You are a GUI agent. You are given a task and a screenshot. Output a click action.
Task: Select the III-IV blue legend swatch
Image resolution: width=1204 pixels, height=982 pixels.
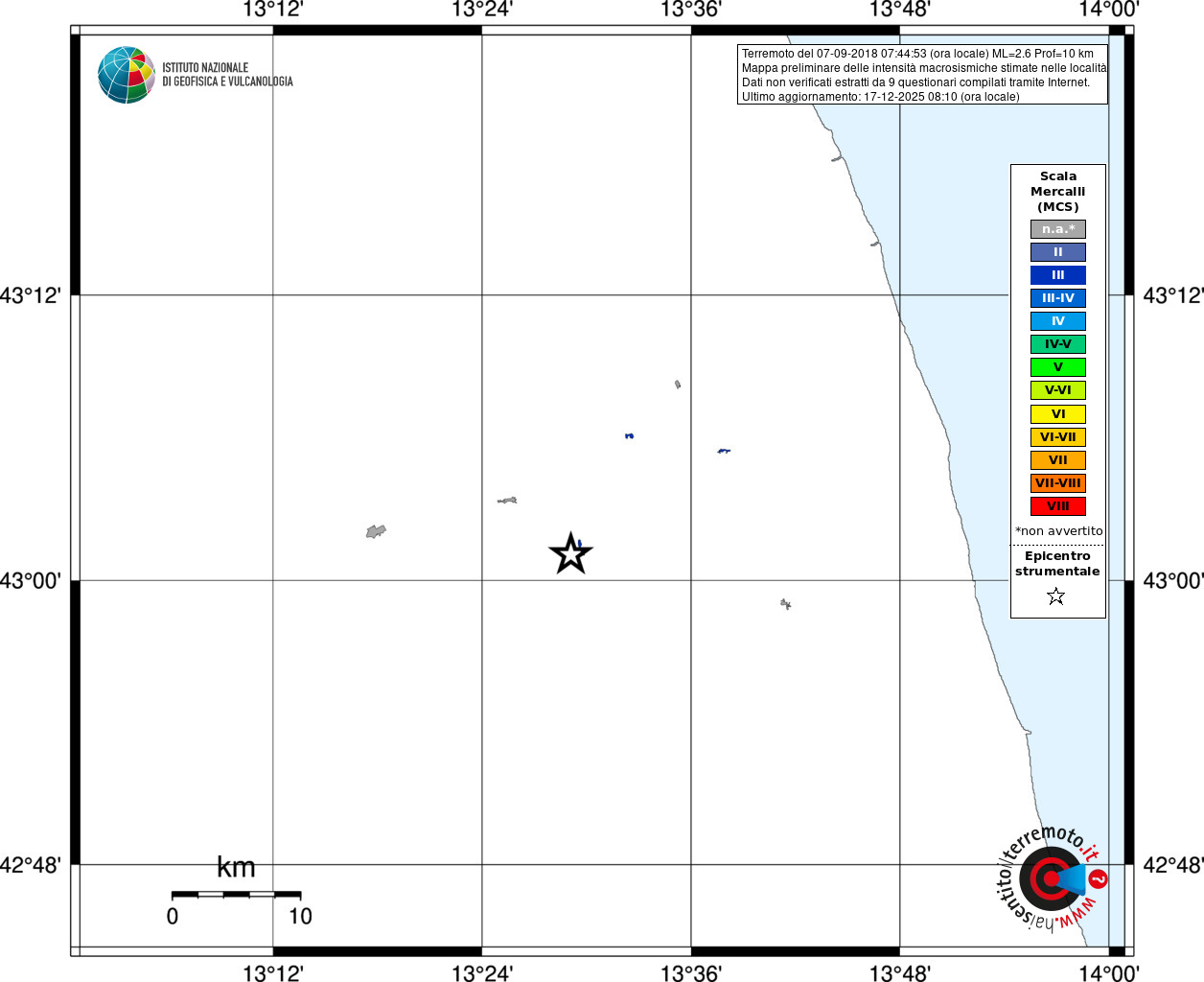pyautogui.click(x=1058, y=298)
